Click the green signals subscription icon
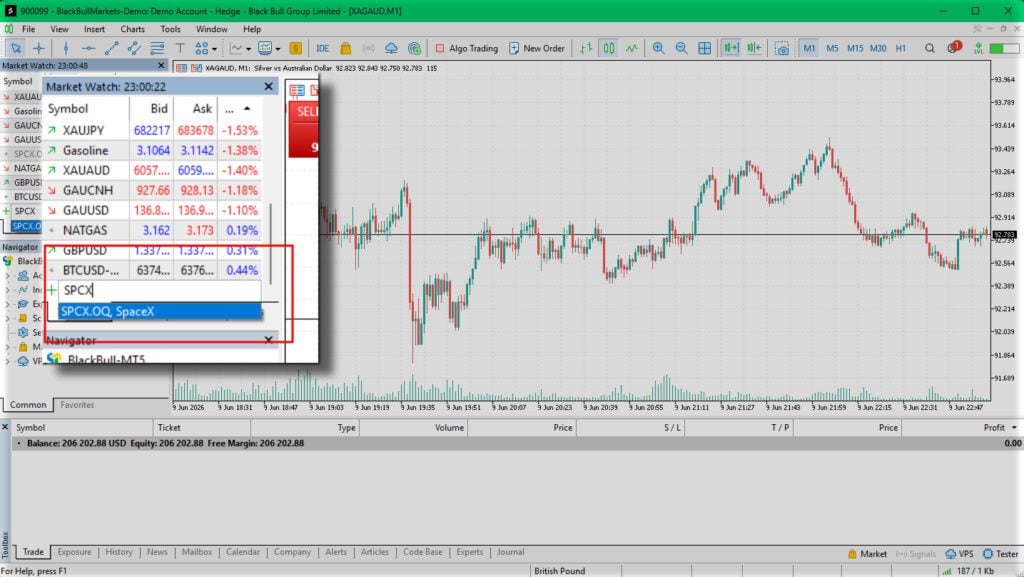The width and height of the screenshot is (1024, 577). click(414, 48)
